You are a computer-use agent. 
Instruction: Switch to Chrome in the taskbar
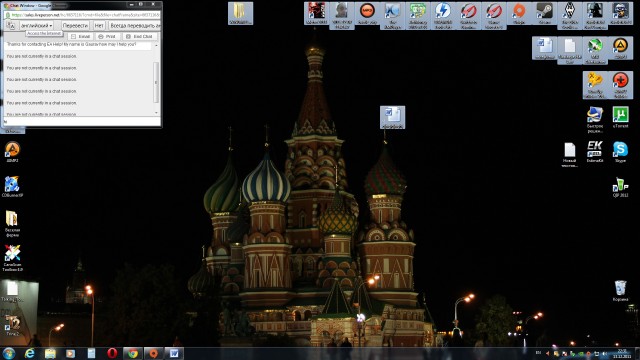coord(133,353)
